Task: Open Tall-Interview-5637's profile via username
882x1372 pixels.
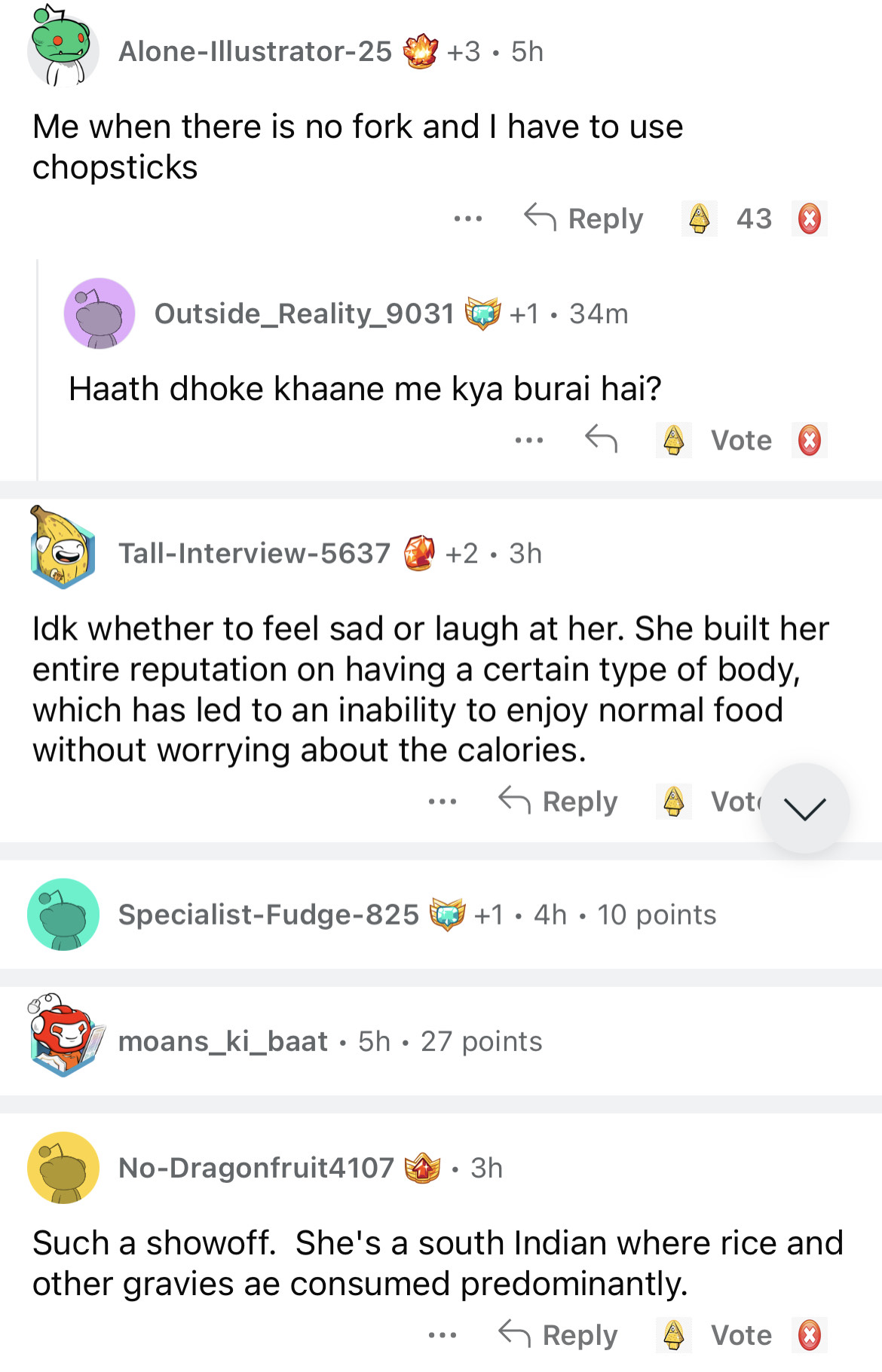Action: [x=254, y=553]
